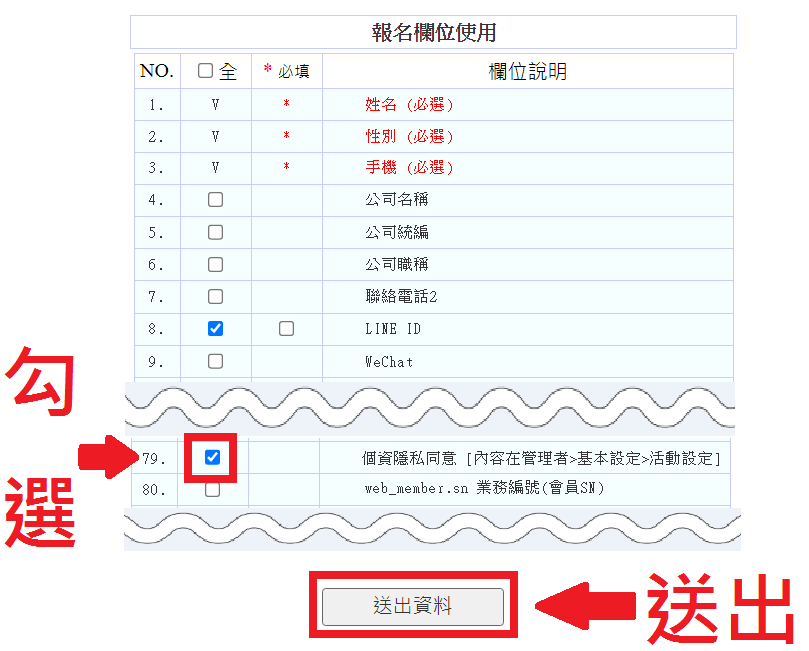
Task: Enable the 公司名稱 field checkbox
Action: (x=215, y=200)
